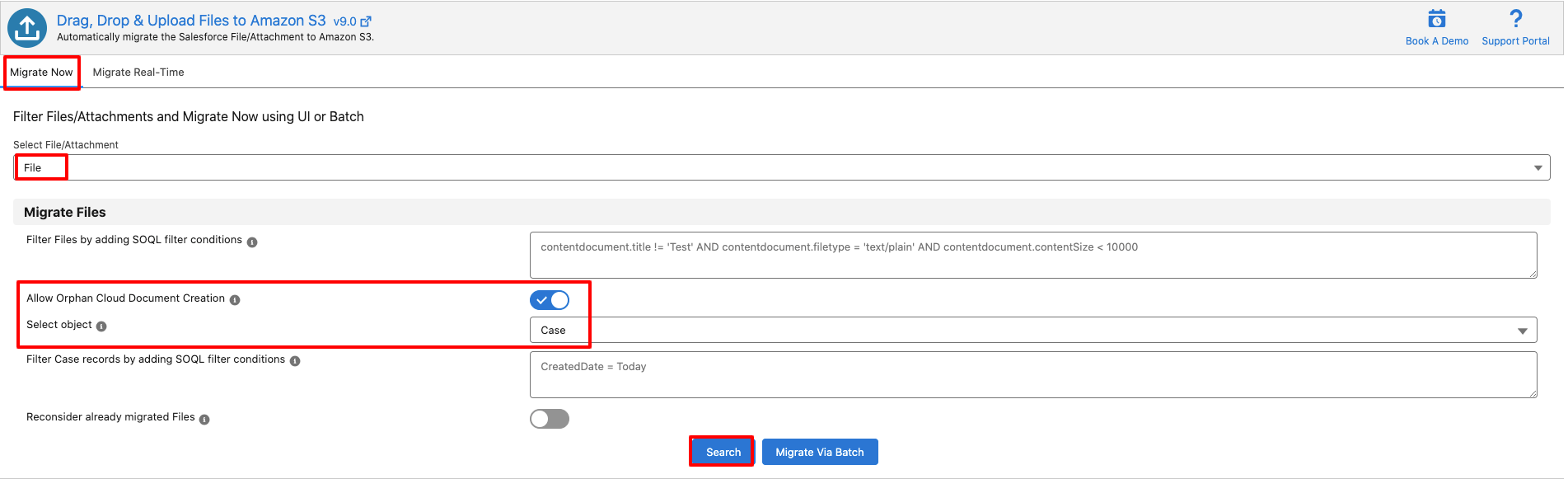The image size is (1568, 479).
Task: Click info icon next to Select object
Action: coord(101,326)
